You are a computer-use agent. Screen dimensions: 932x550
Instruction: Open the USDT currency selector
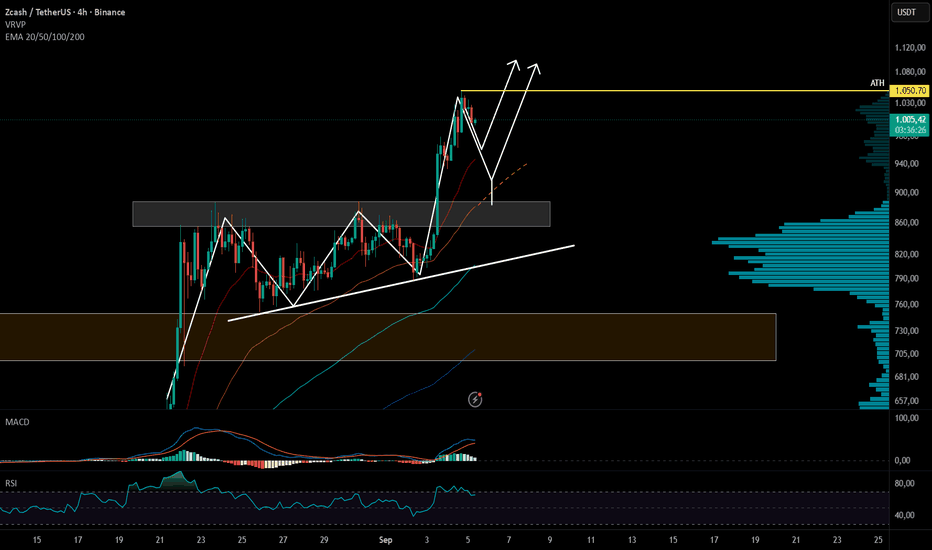(x=908, y=12)
